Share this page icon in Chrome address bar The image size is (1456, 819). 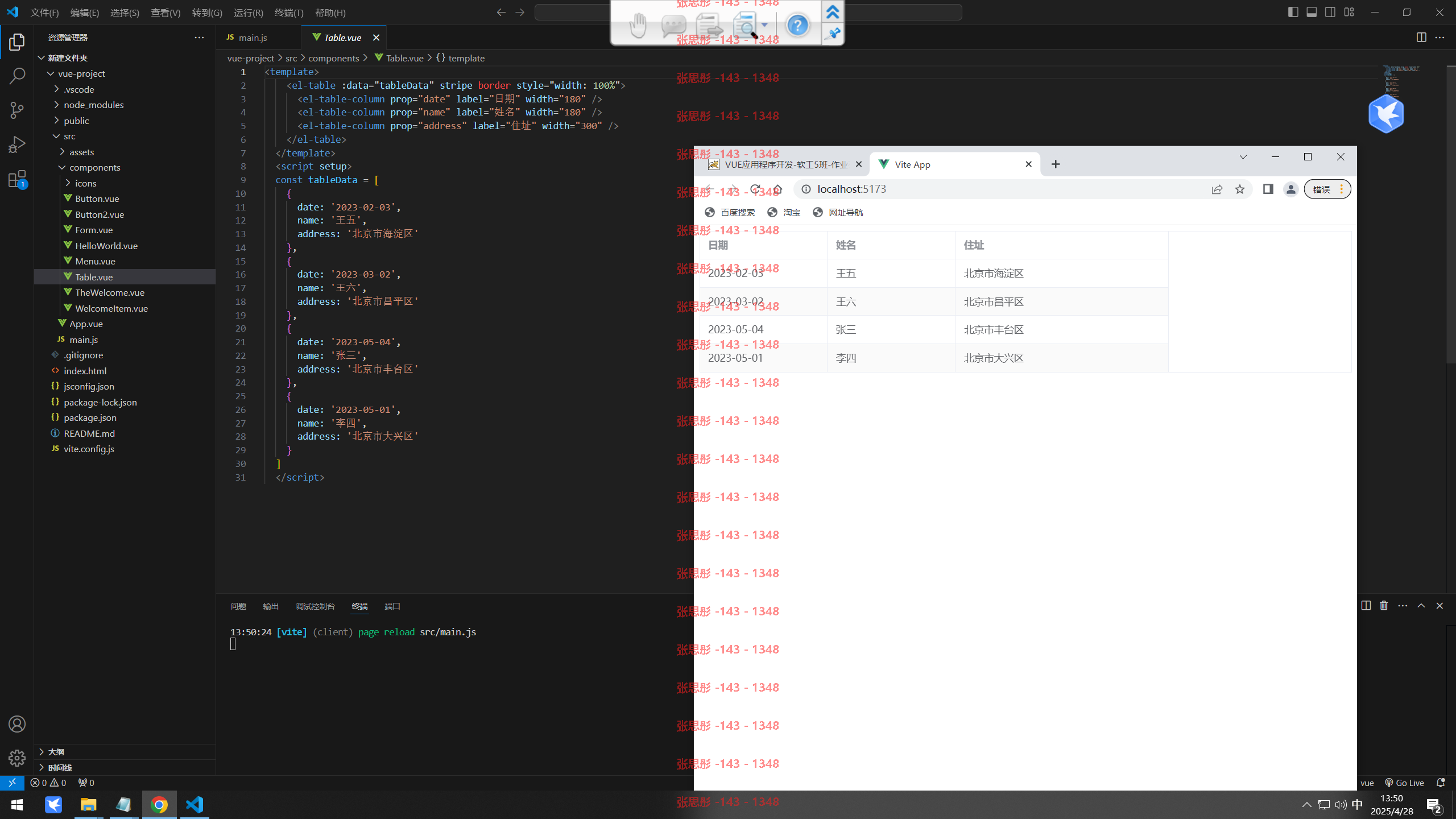[x=1217, y=189]
